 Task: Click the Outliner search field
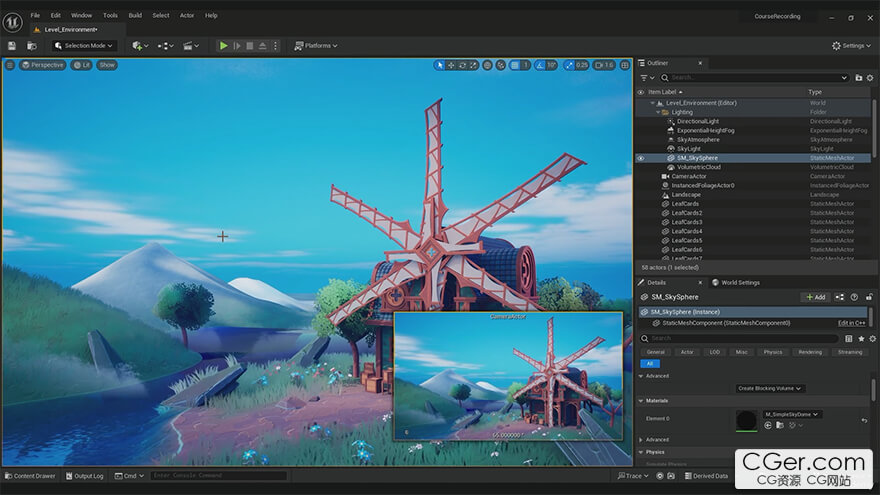pyautogui.click(x=754, y=78)
